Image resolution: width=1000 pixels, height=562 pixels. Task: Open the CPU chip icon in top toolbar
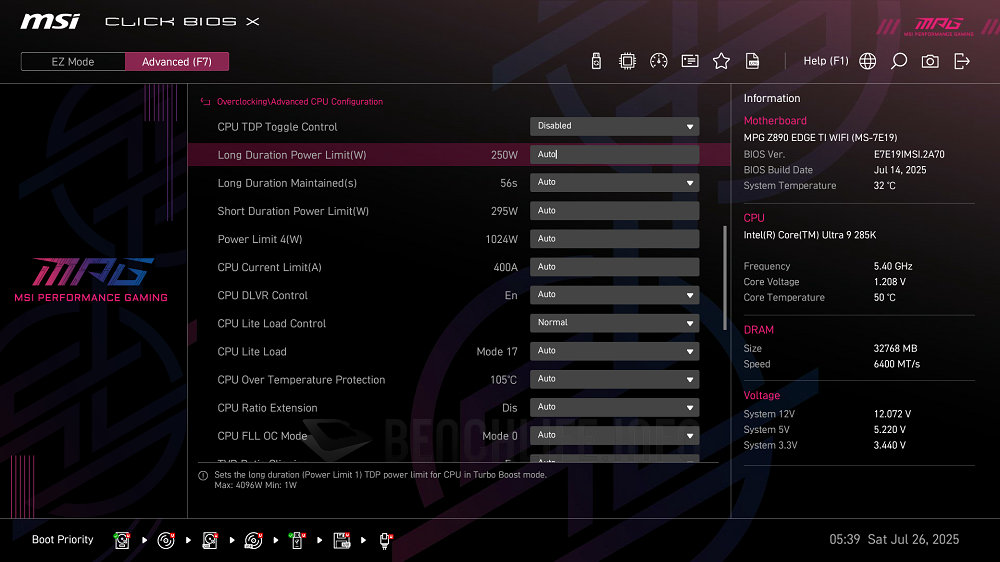628,61
